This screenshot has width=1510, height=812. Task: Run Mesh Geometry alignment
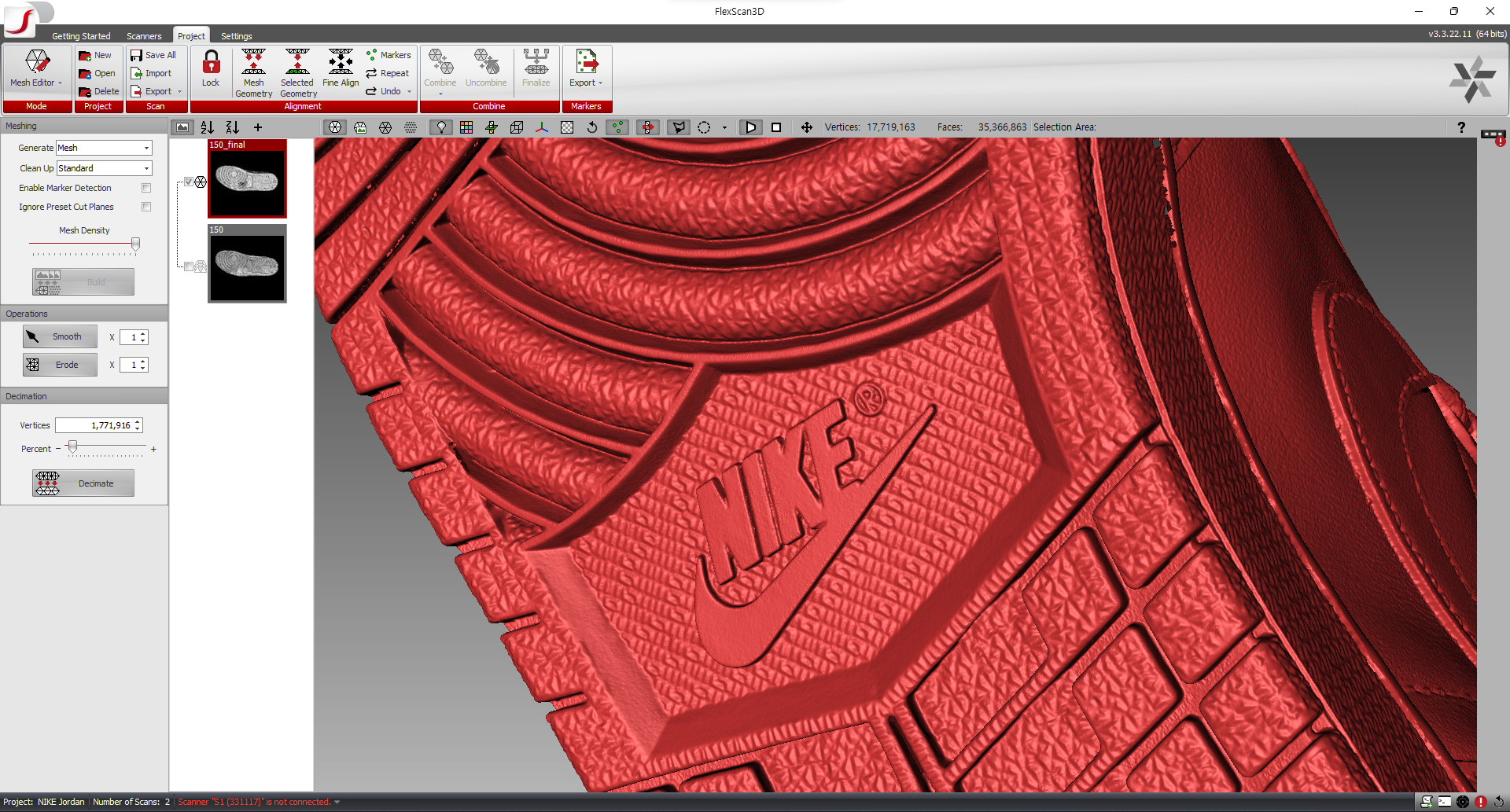coord(253,73)
